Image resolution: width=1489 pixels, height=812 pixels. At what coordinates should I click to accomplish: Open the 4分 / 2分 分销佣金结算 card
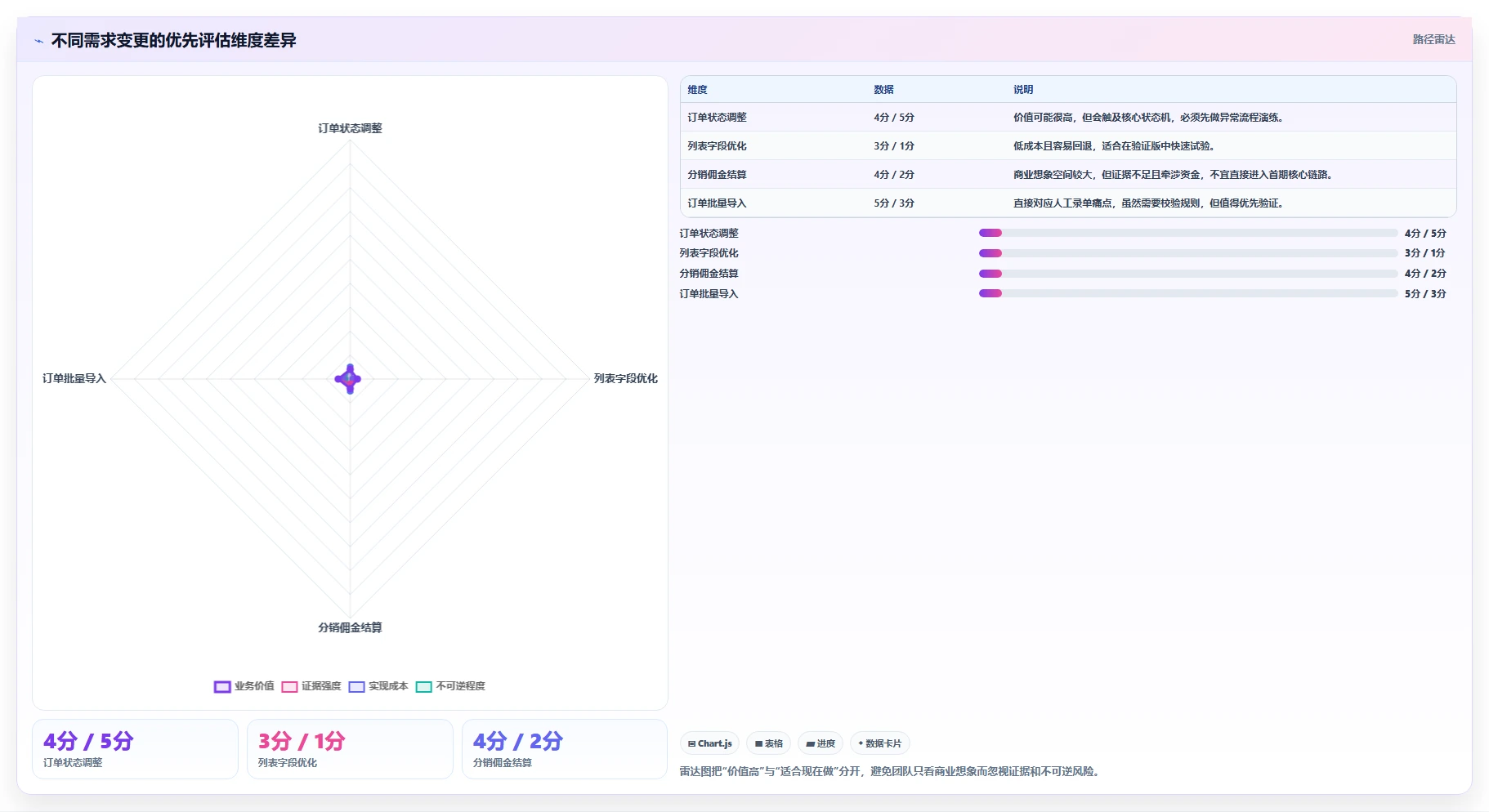(x=565, y=749)
